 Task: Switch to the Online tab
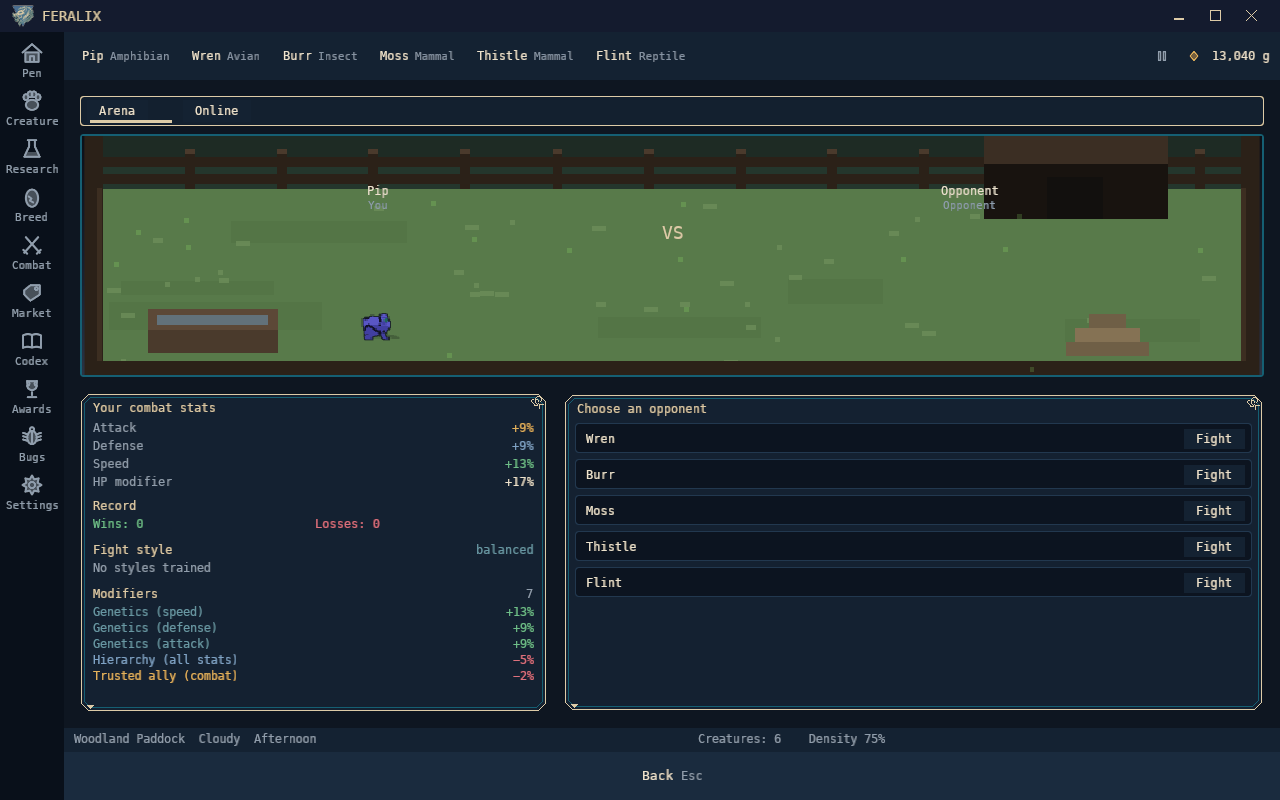tap(216, 111)
